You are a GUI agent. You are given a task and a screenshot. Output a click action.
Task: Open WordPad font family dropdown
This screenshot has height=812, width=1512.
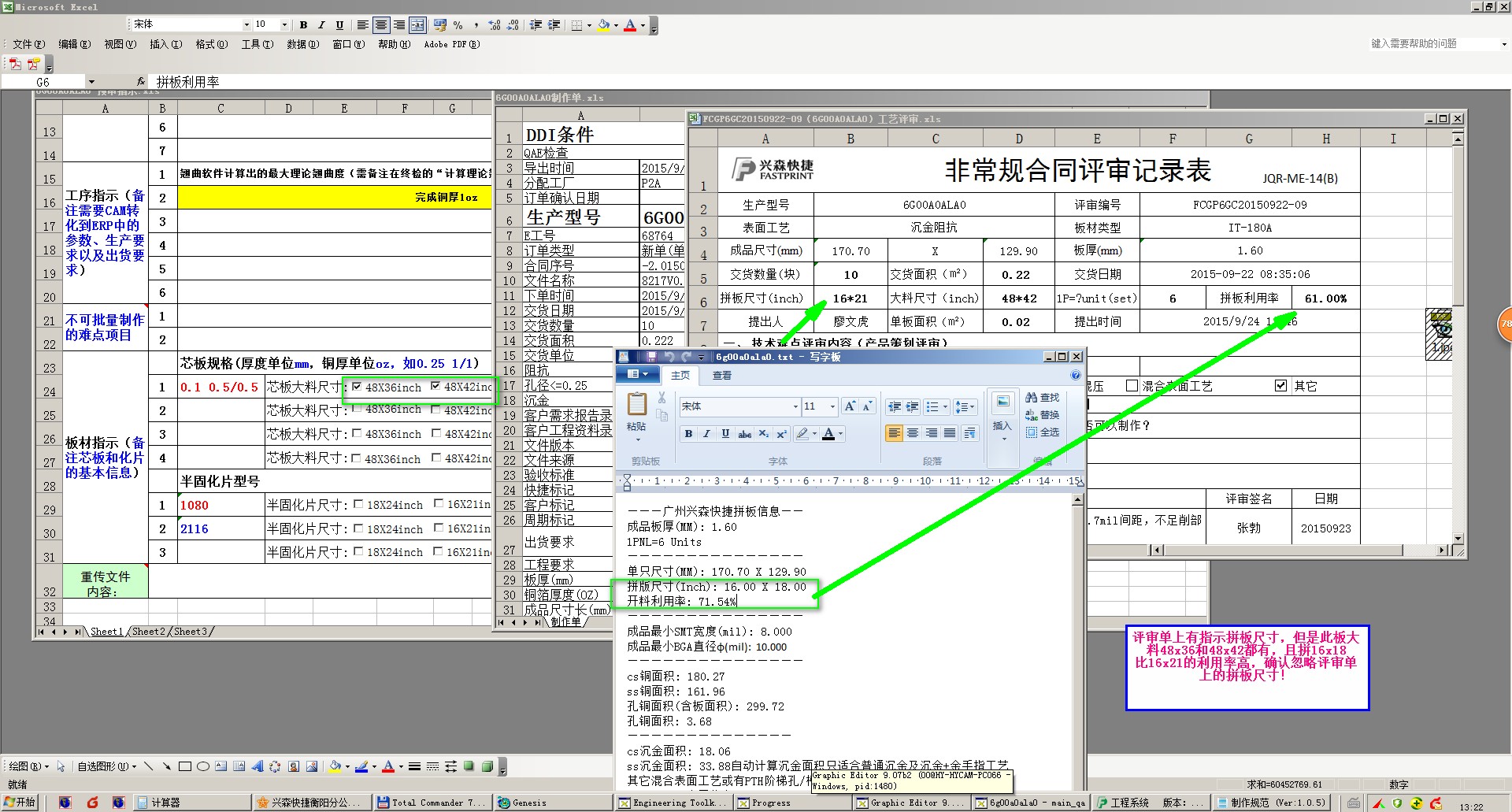click(795, 406)
